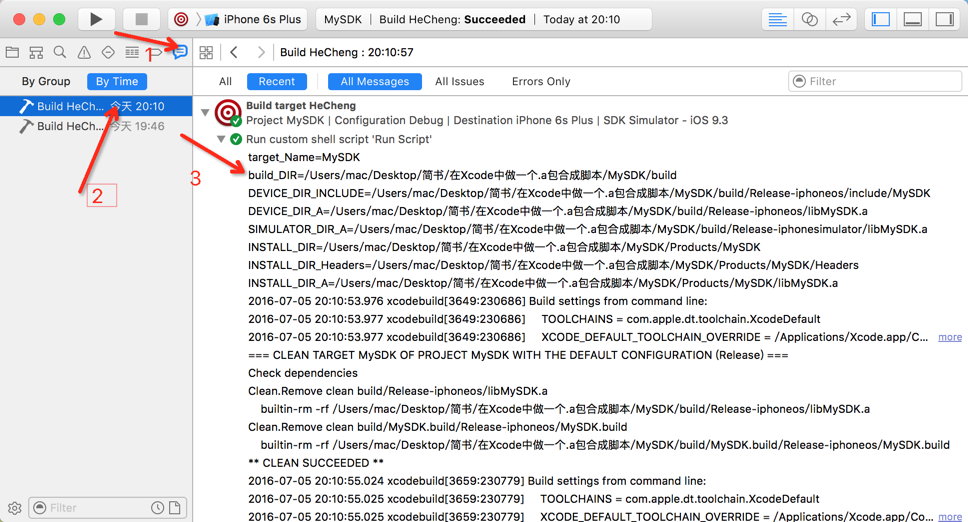Show the Version editor
Screen dimensions: 968x522
pyautogui.click(x=841, y=19)
